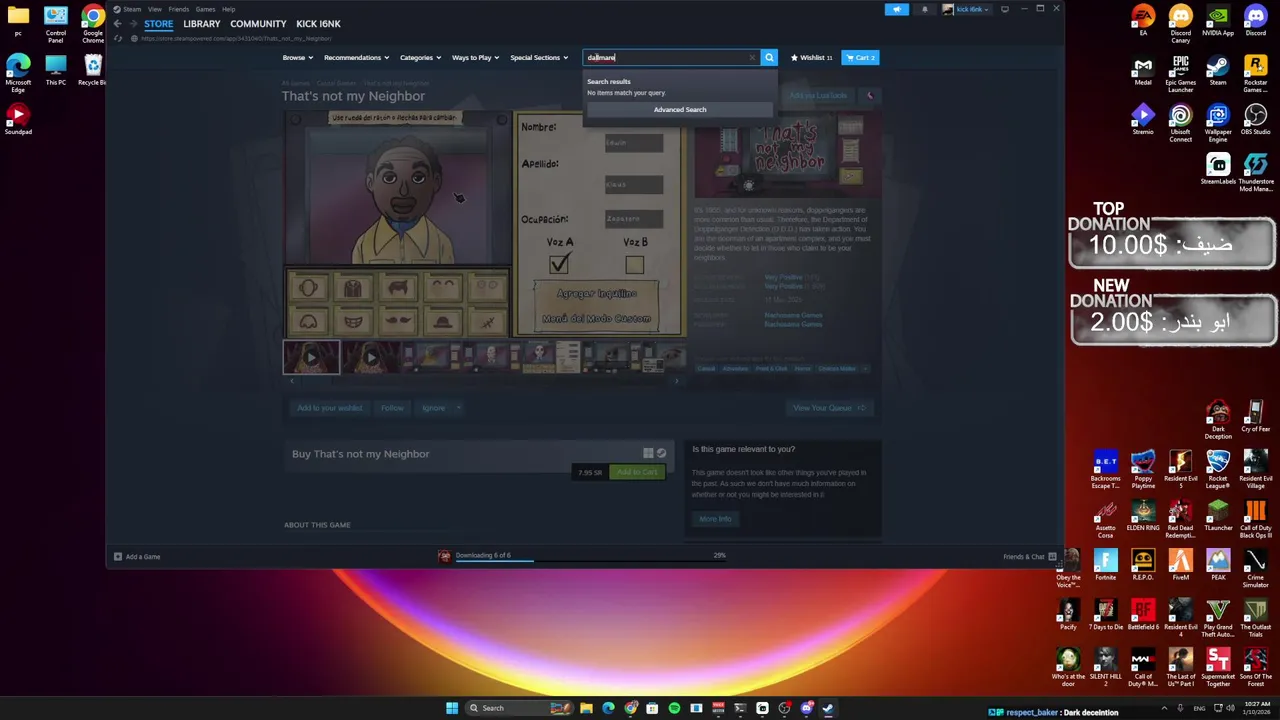Viewport: 1280px width, 720px height.
Task: Open Supermarket Together desktop shortcut
Action: (x=1218, y=668)
